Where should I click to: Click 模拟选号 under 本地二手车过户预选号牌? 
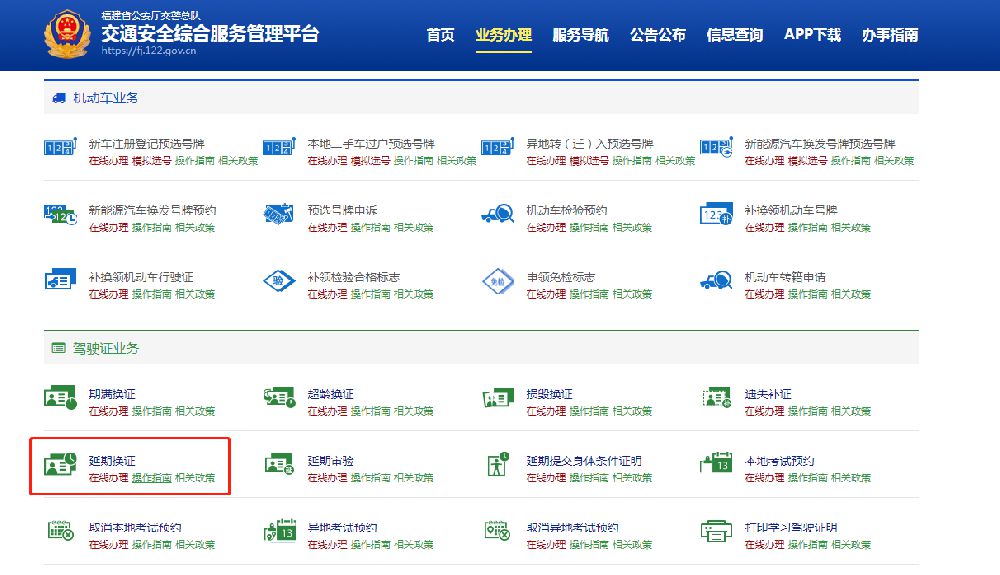(370, 161)
